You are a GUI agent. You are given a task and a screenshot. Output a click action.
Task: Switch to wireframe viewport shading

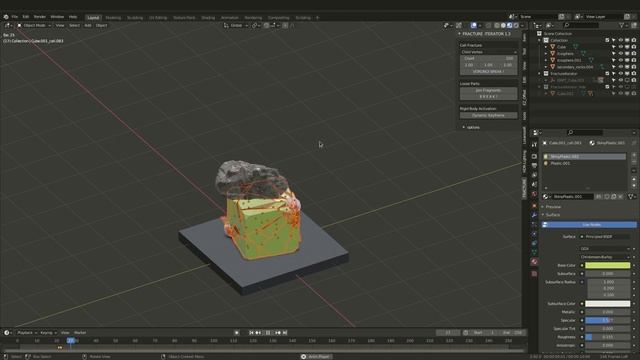(x=497, y=25)
